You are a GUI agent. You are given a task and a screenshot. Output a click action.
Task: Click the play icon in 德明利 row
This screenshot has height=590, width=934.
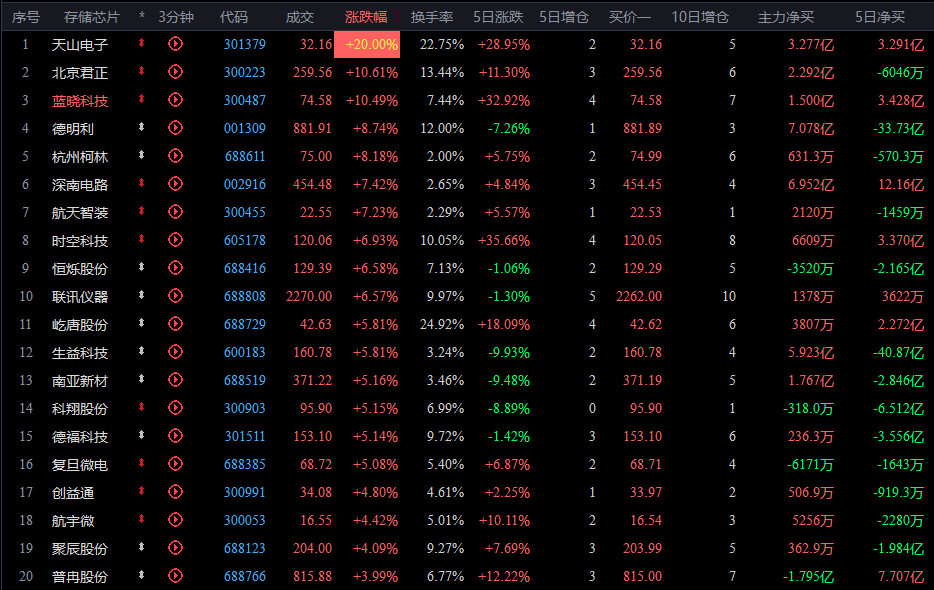tap(175, 128)
